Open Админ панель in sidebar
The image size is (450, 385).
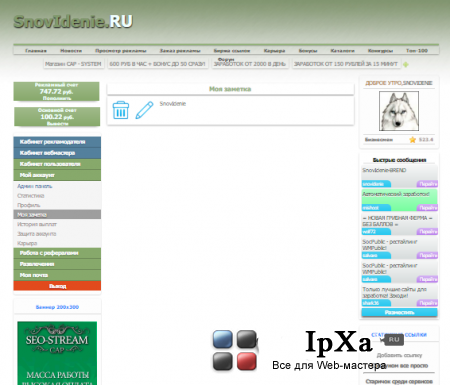[x=35, y=186]
